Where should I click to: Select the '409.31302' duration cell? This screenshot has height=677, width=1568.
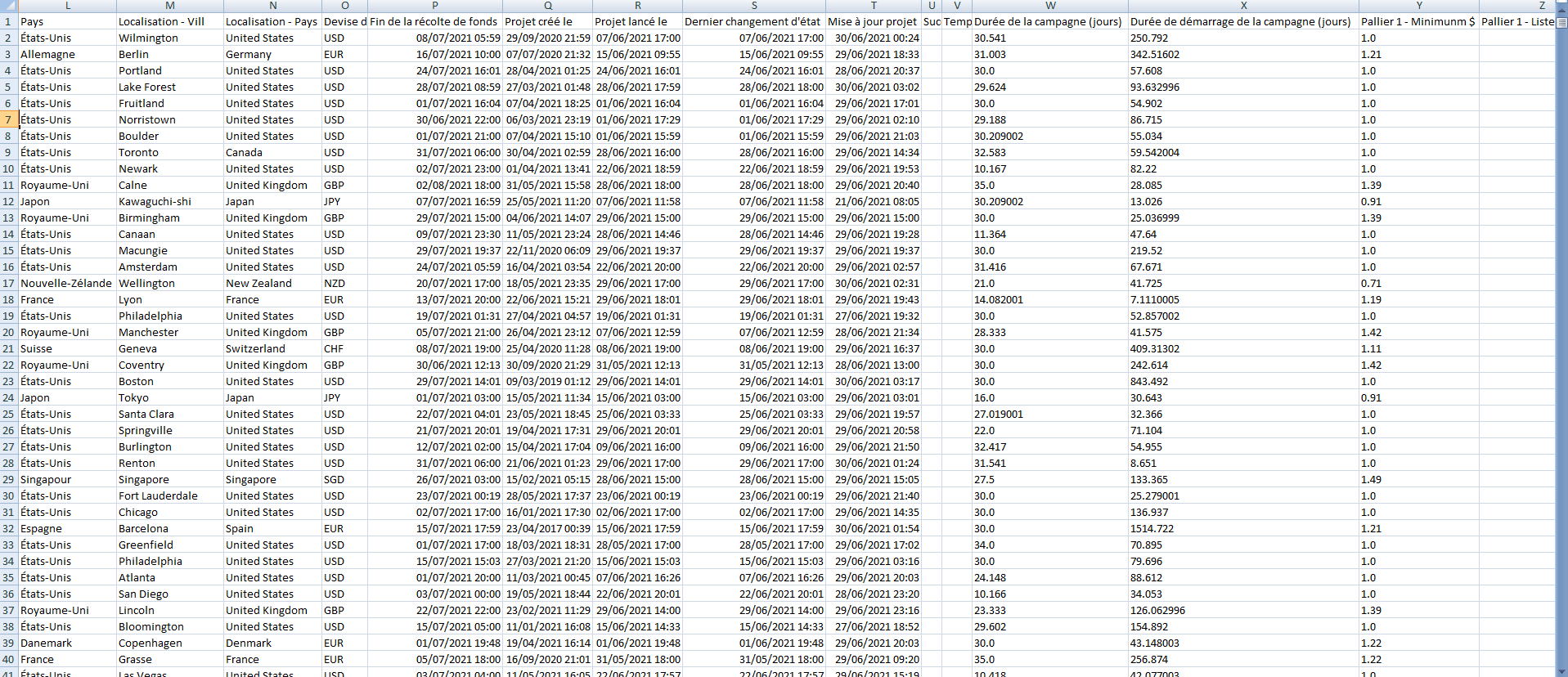(1243, 348)
